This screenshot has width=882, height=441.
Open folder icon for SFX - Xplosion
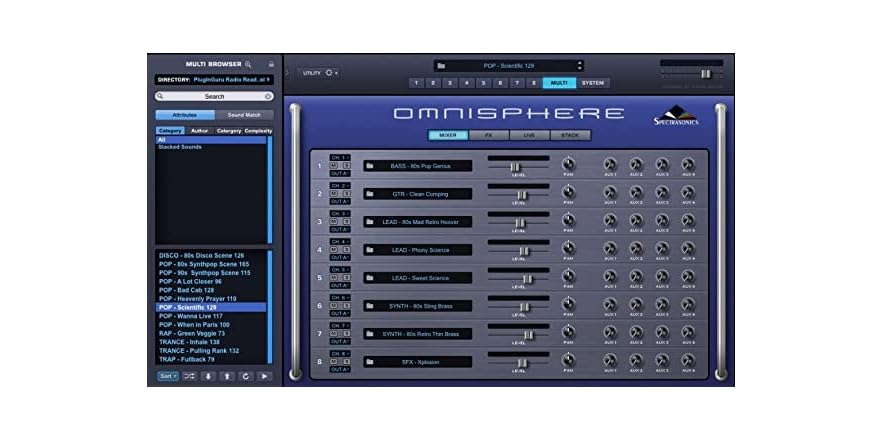click(370, 362)
